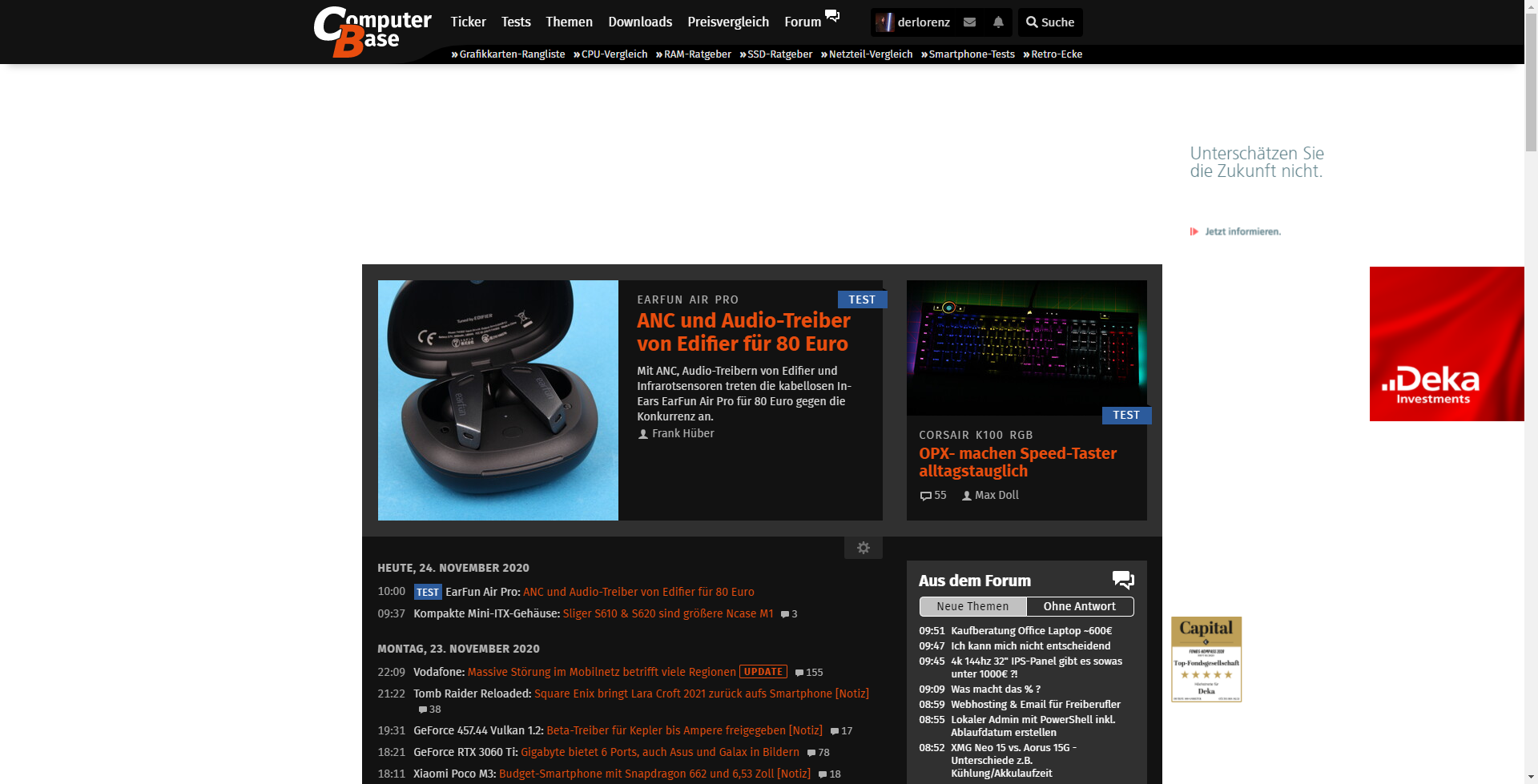The height and width of the screenshot is (784, 1538).
Task: Open the Forum menu item
Action: tap(803, 22)
